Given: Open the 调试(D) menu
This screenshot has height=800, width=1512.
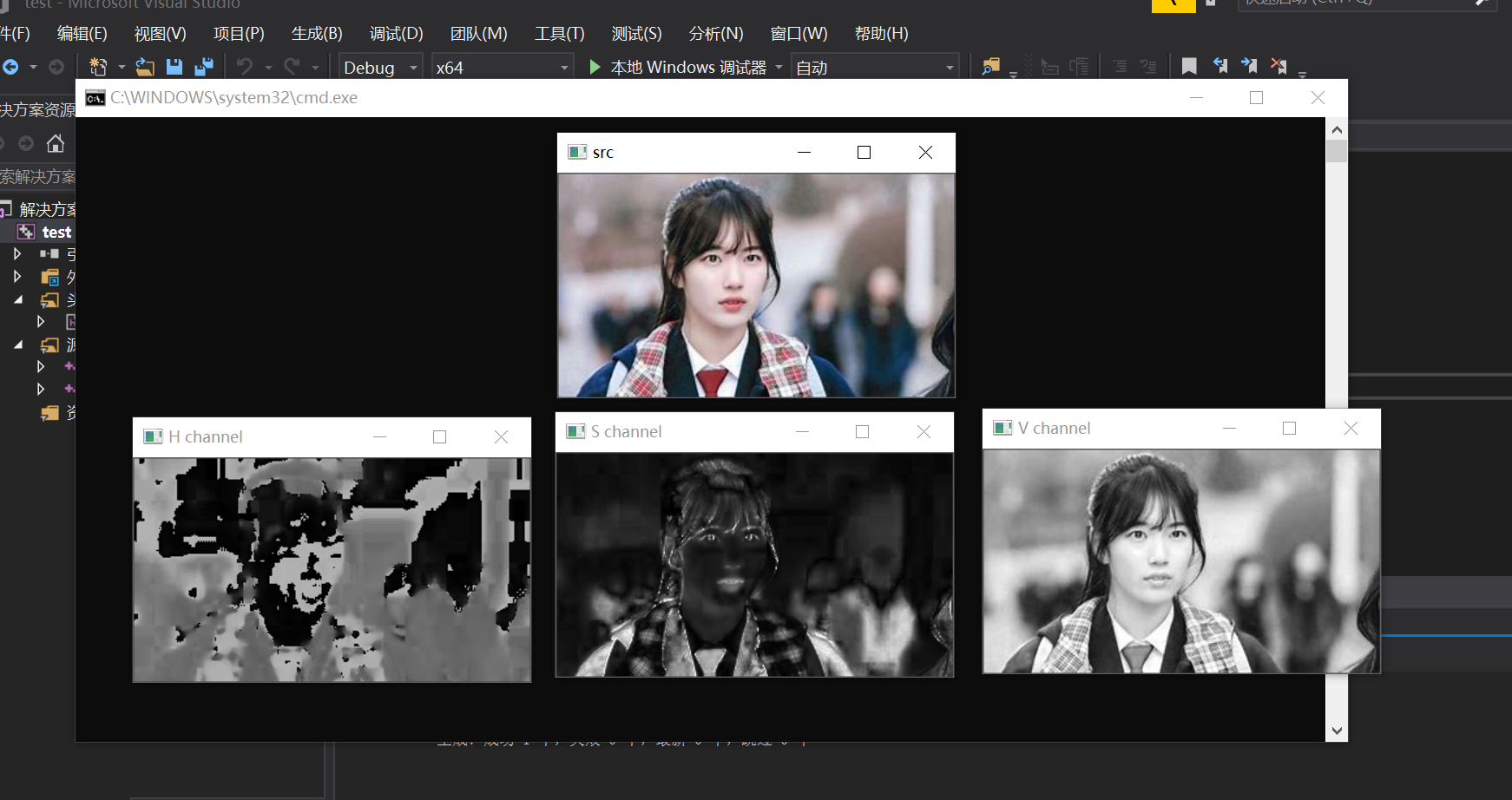Looking at the screenshot, I should pyautogui.click(x=396, y=33).
